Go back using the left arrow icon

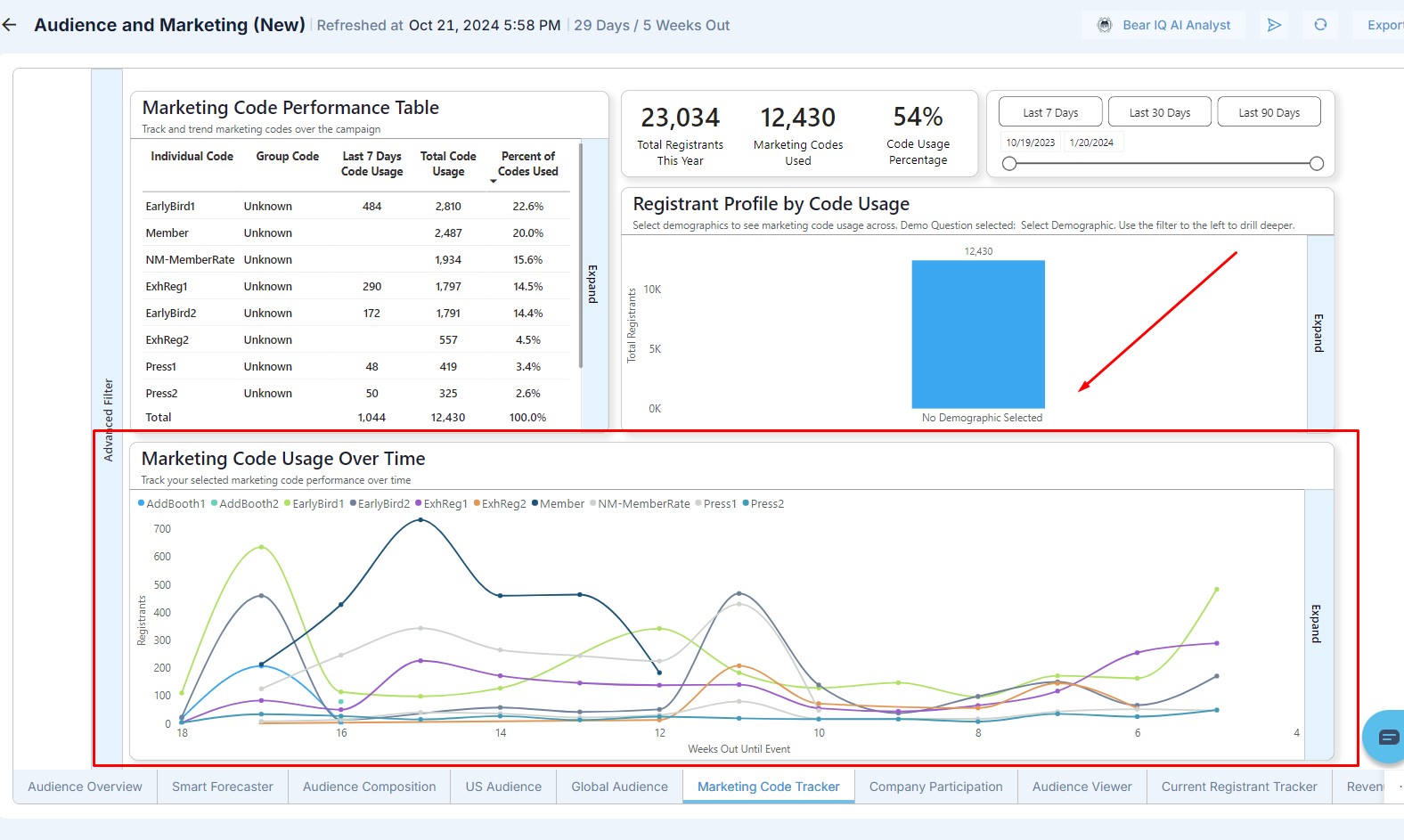point(10,25)
